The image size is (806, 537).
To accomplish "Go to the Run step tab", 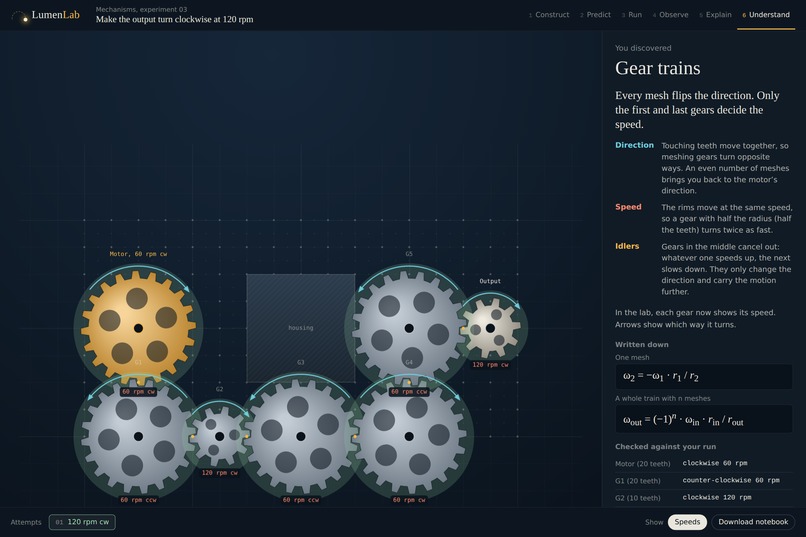I will click(x=632, y=15).
